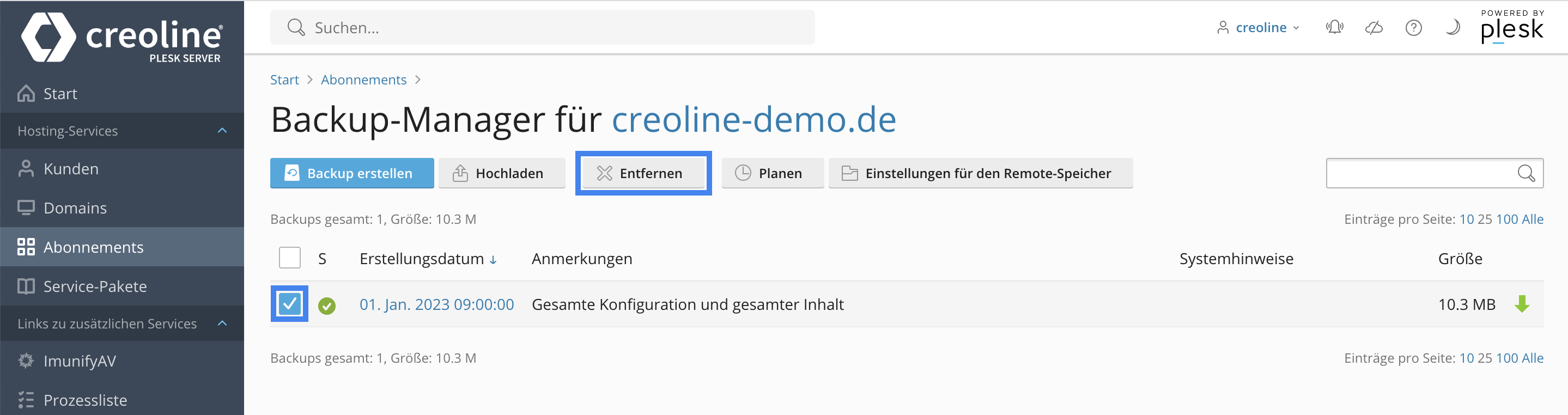
Task: Show Alle entries in bottom pager
Action: pos(1532,358)
